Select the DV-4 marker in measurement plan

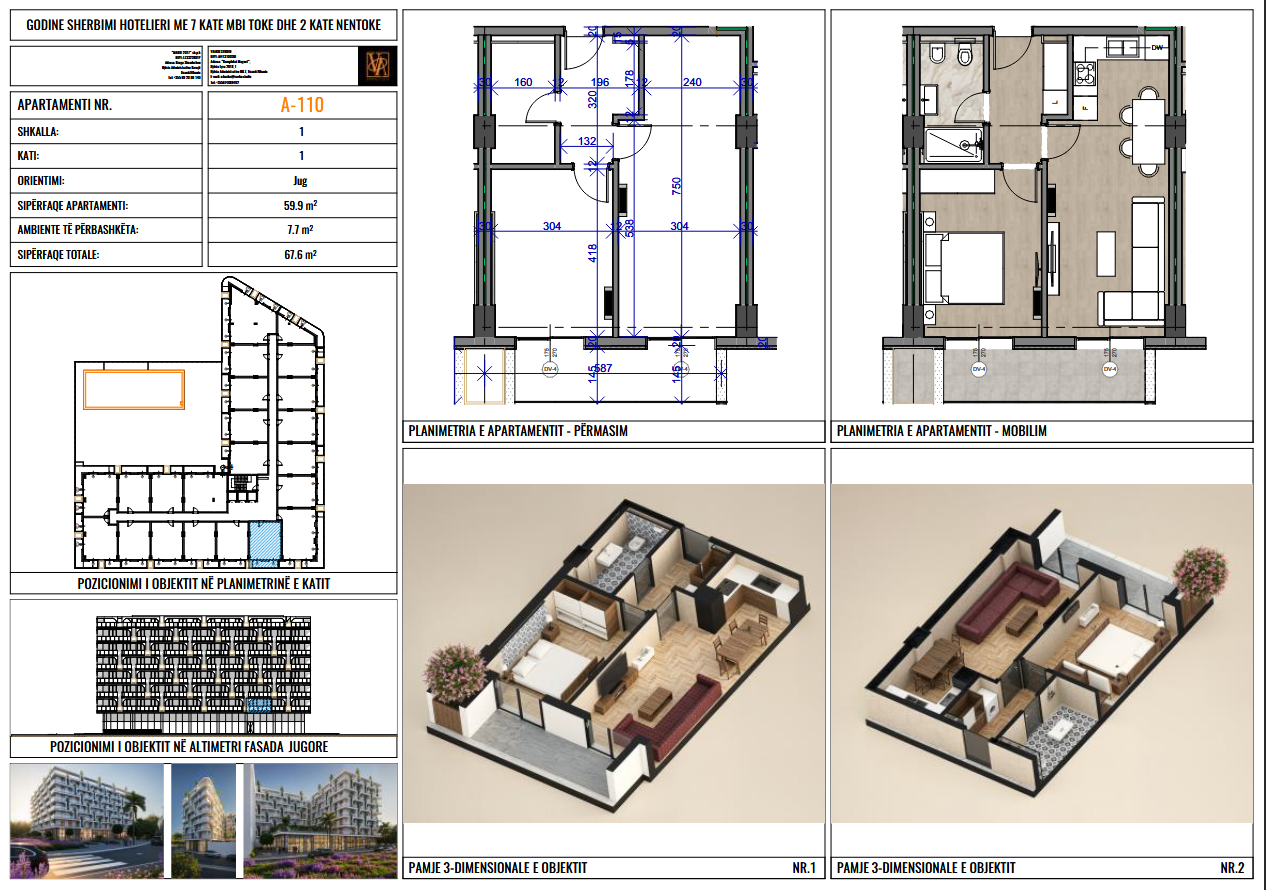pyautogui.click(x=549, y=370)
